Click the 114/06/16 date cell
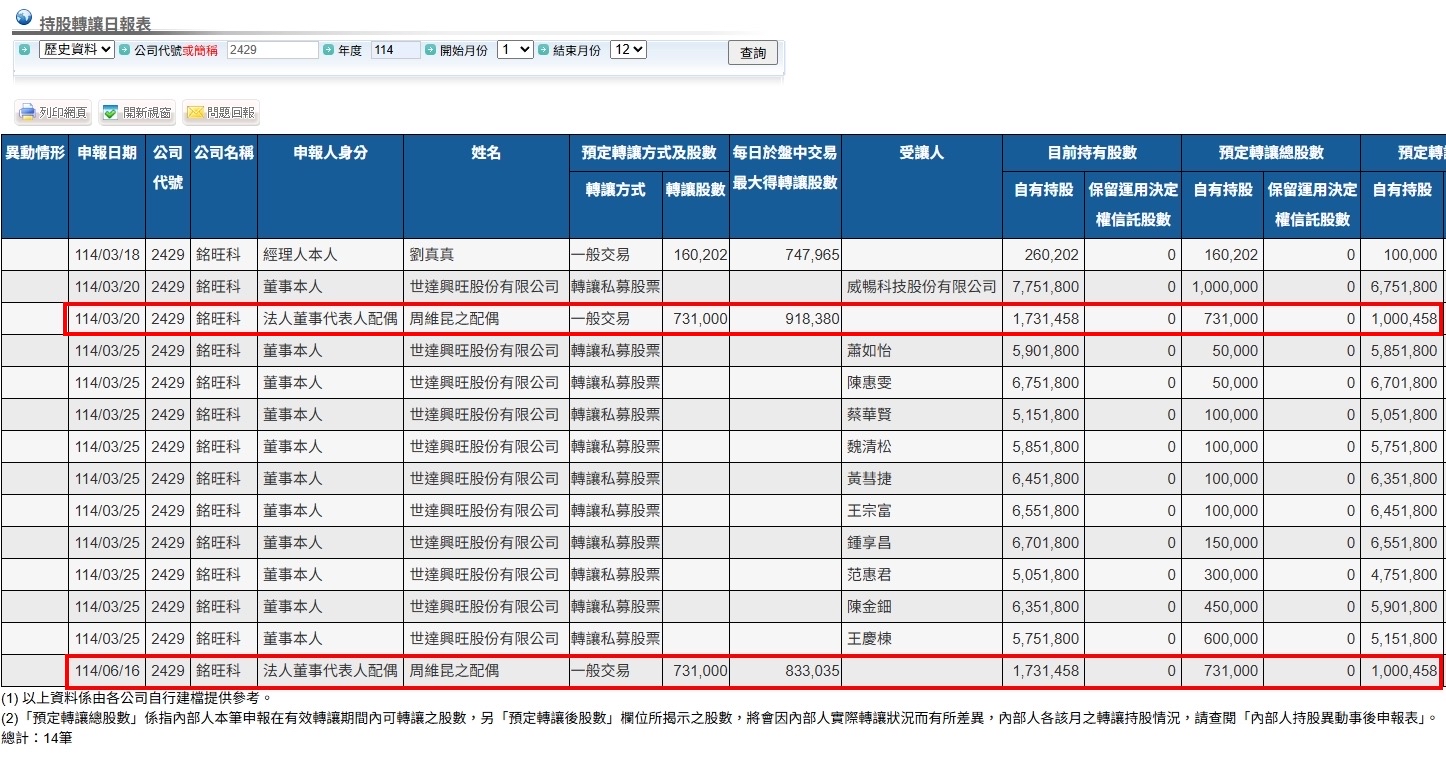The width and height of the screenshot is (1446, 778). pos(107,671)
